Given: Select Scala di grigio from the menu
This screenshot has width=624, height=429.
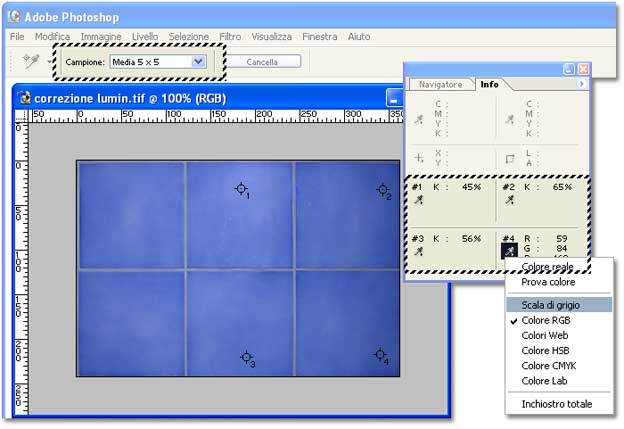Looking at the screenshot, I should tap(550, 304).
